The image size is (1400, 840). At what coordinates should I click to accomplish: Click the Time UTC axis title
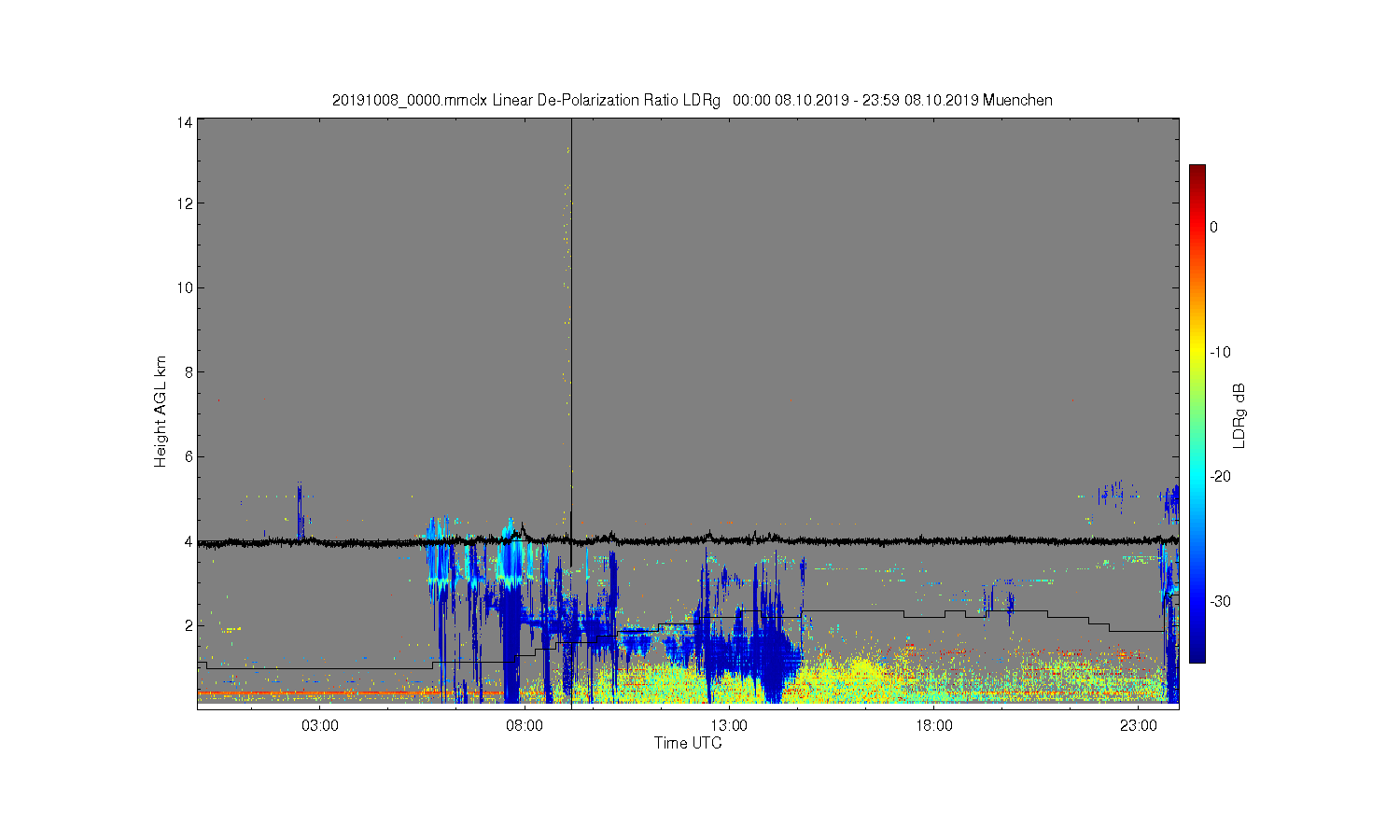(x=688, y=744)
